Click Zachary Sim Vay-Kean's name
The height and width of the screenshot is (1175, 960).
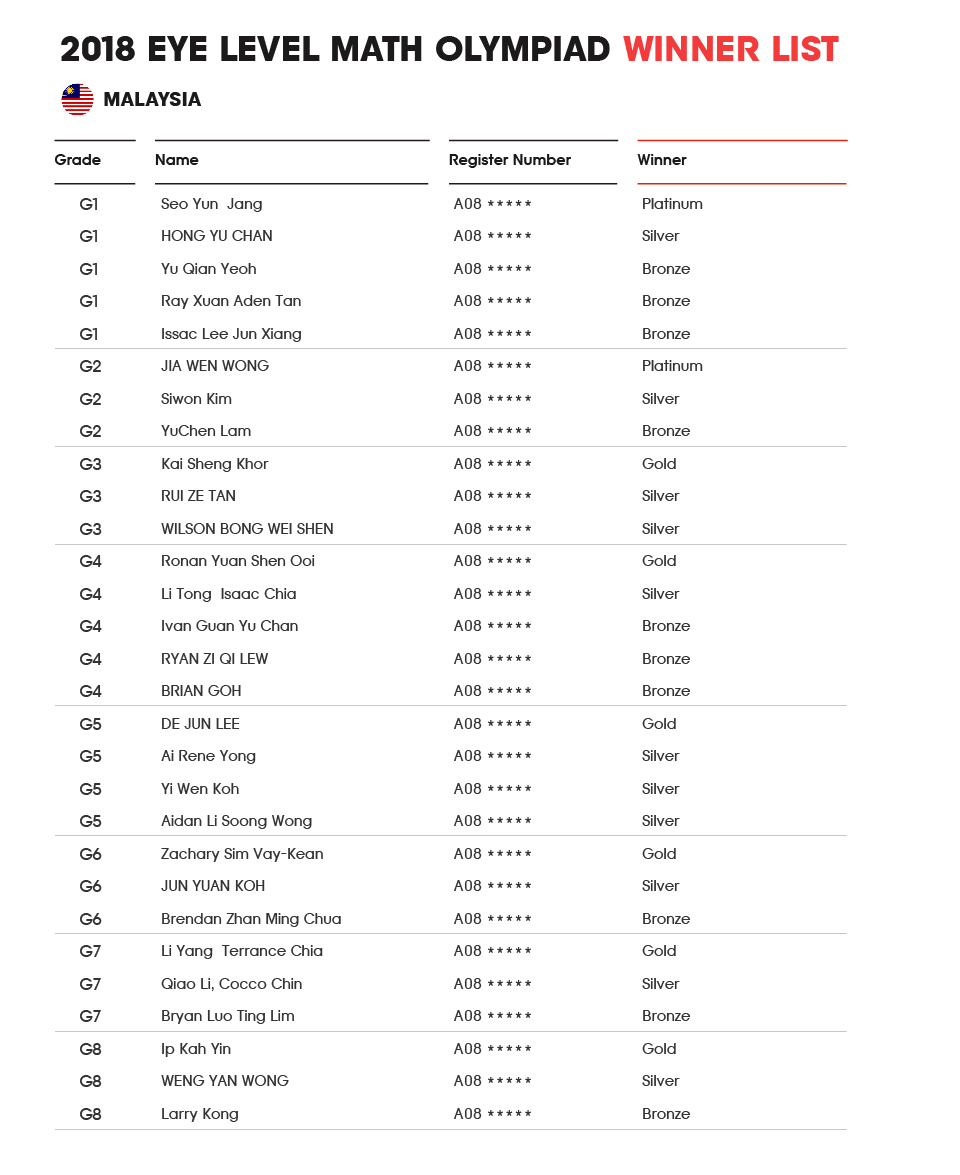242,854
